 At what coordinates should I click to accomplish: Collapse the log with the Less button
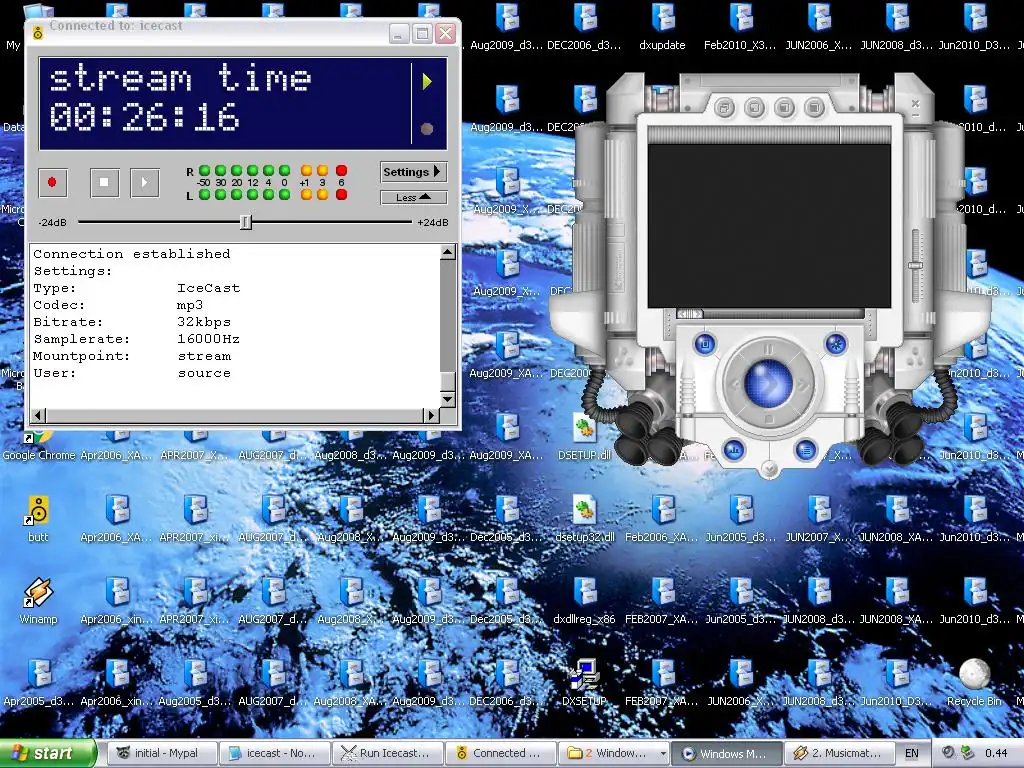pos(413,197)
